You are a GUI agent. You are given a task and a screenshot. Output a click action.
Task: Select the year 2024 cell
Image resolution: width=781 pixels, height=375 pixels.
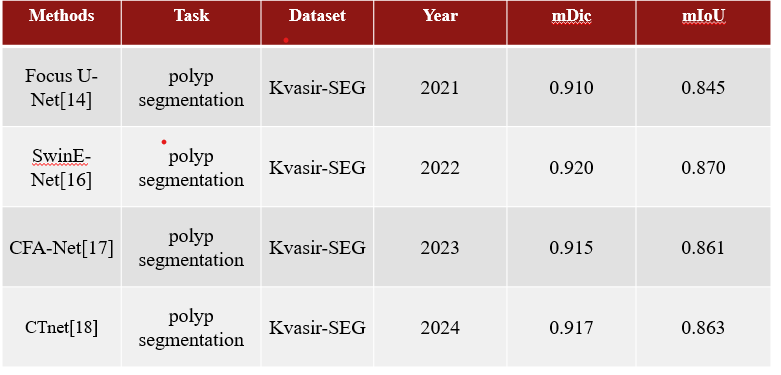[440, 327]
